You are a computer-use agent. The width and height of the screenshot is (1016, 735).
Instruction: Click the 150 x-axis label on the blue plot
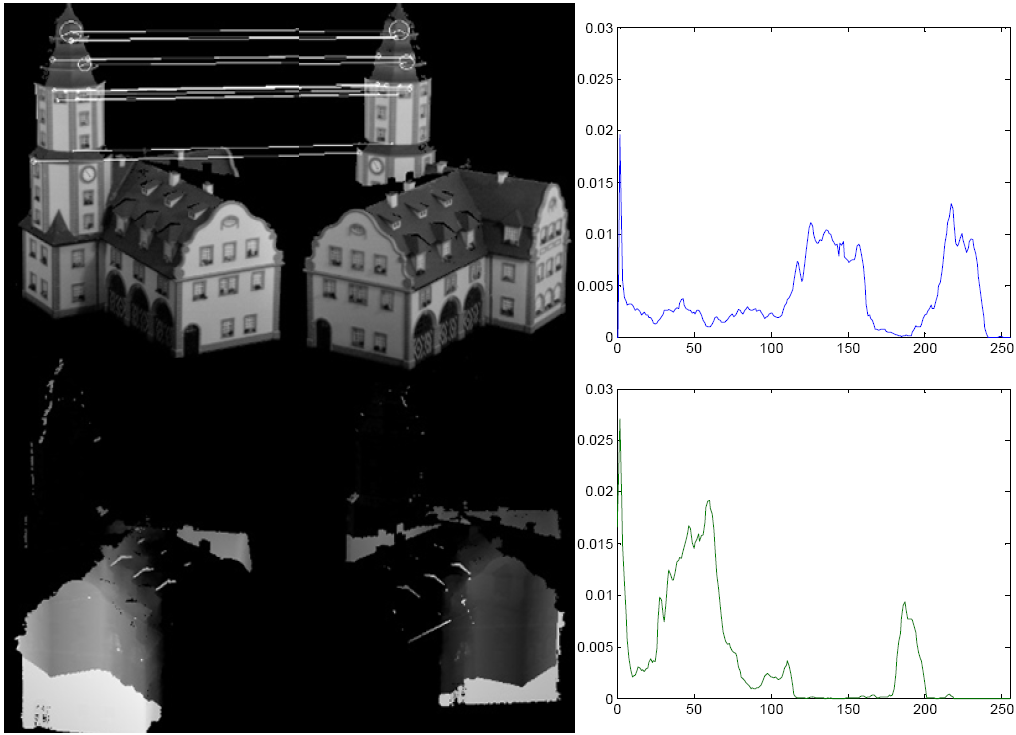tap(848, 348)
